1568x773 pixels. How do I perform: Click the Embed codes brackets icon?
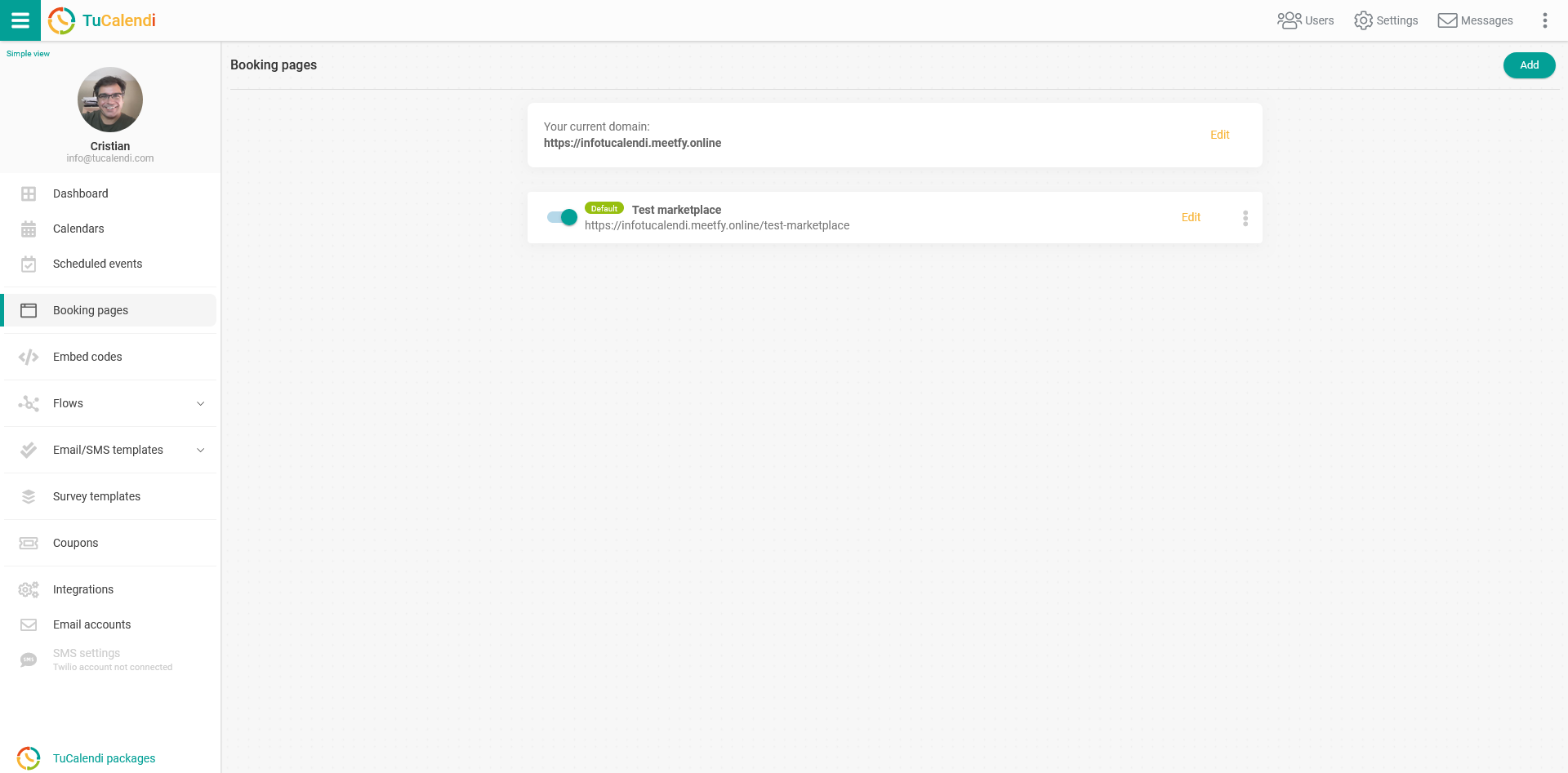click(x=29, y=357)
